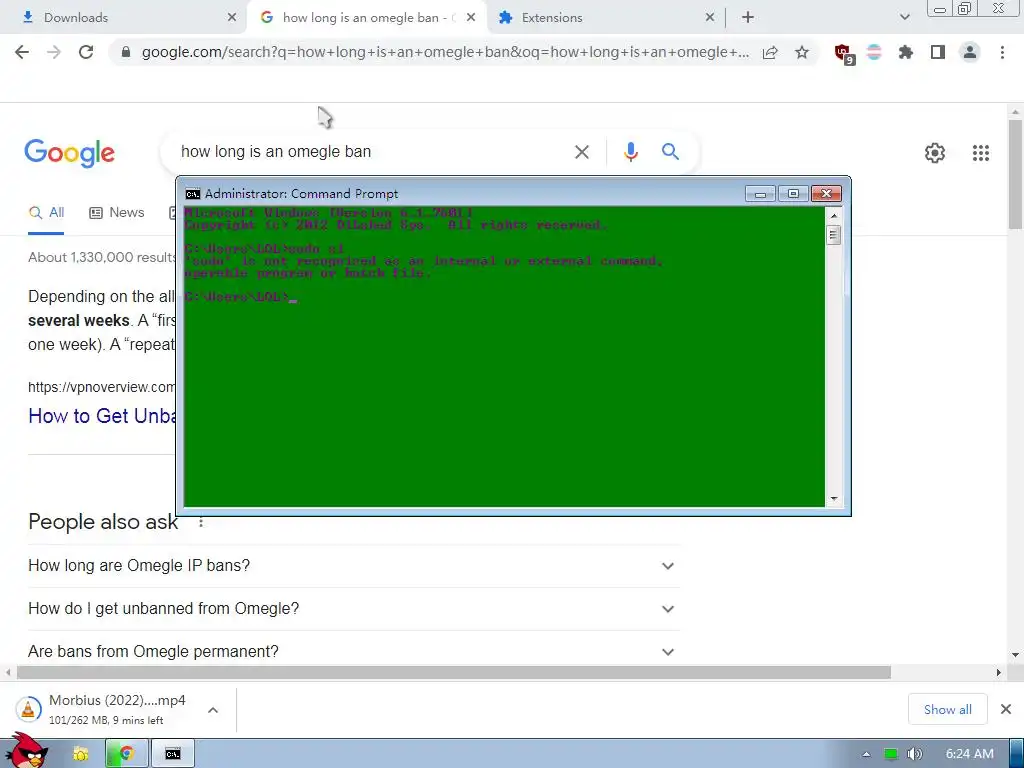The height and width of the screenshot is (768, 1024).
Task: Open a new browser tab
Action: [748, 18]
